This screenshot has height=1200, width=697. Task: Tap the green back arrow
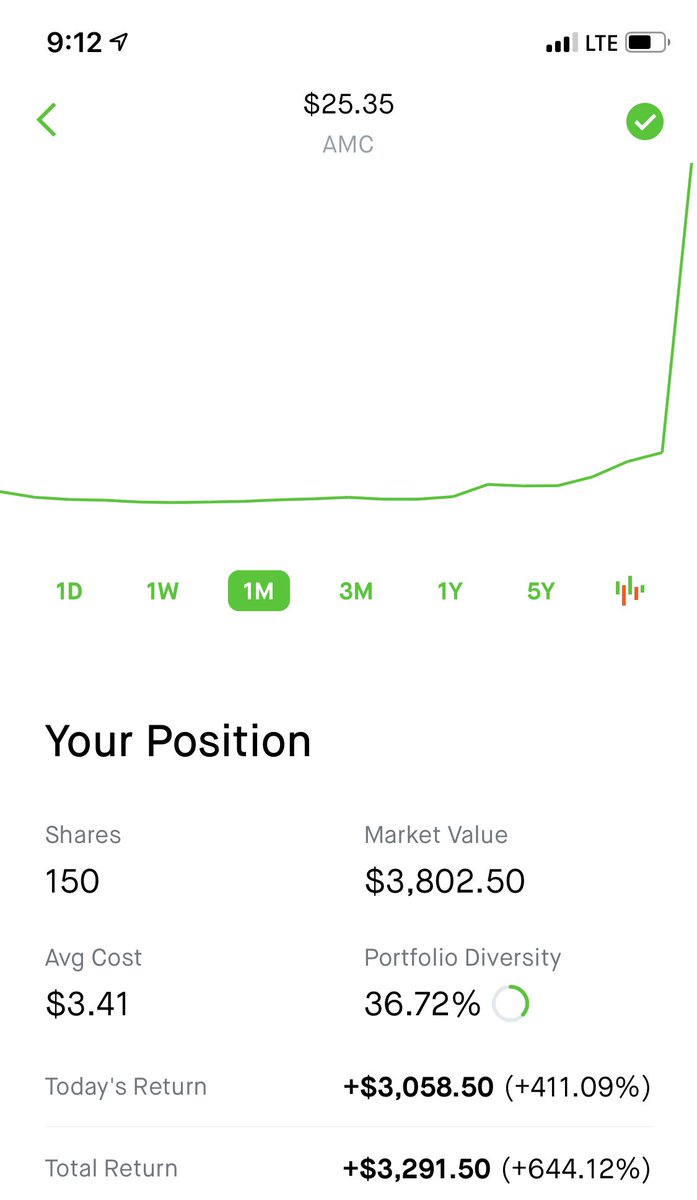tap(46, 120)
